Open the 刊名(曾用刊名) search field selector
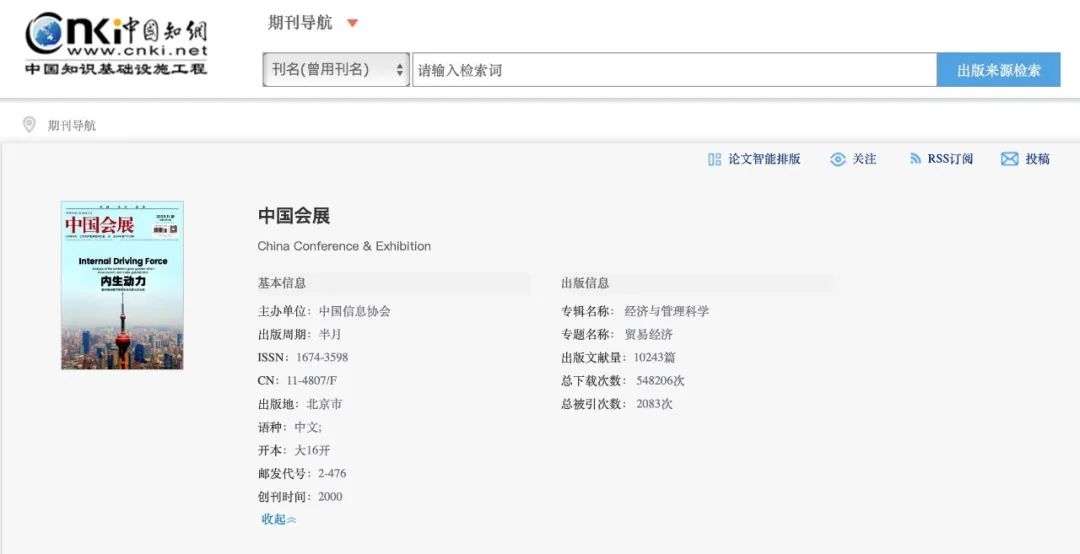This screenshot has width=1080, height=554. click(336, 70)
